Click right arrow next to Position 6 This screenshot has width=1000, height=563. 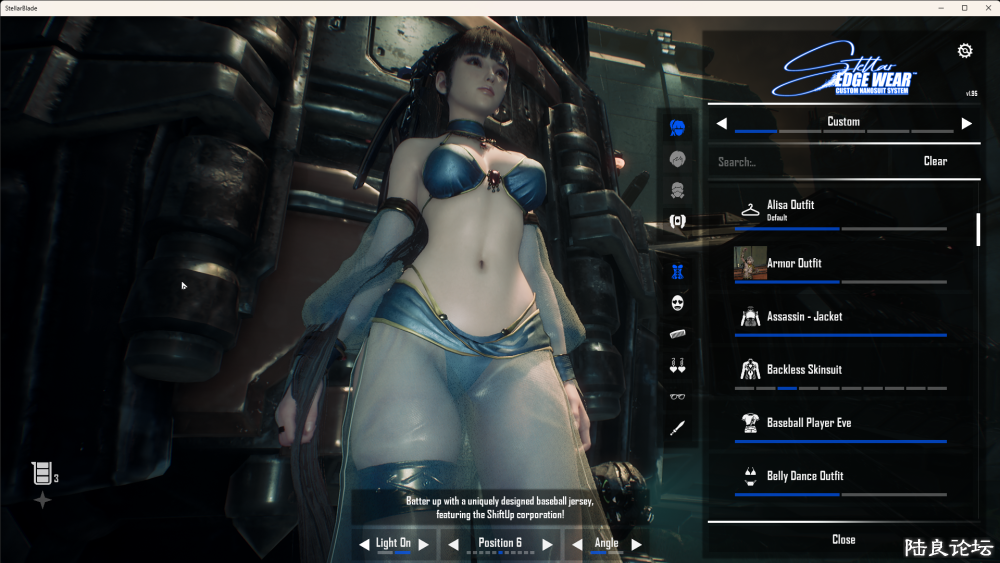pos(547,545)
